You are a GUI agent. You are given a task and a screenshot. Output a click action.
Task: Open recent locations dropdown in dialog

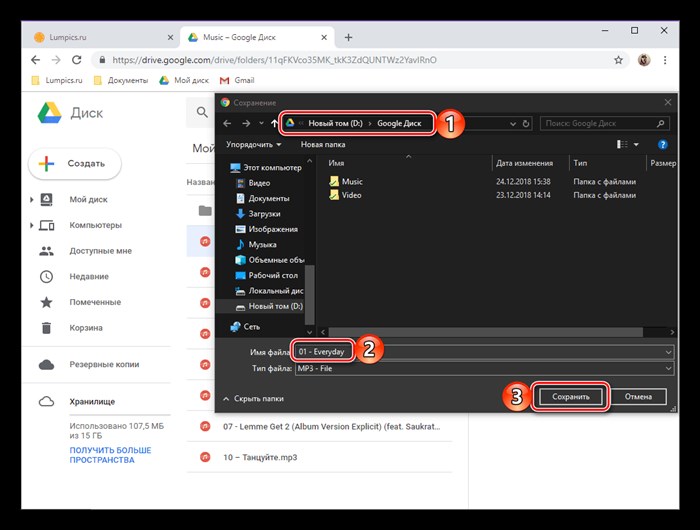click(x=262, y=124)
